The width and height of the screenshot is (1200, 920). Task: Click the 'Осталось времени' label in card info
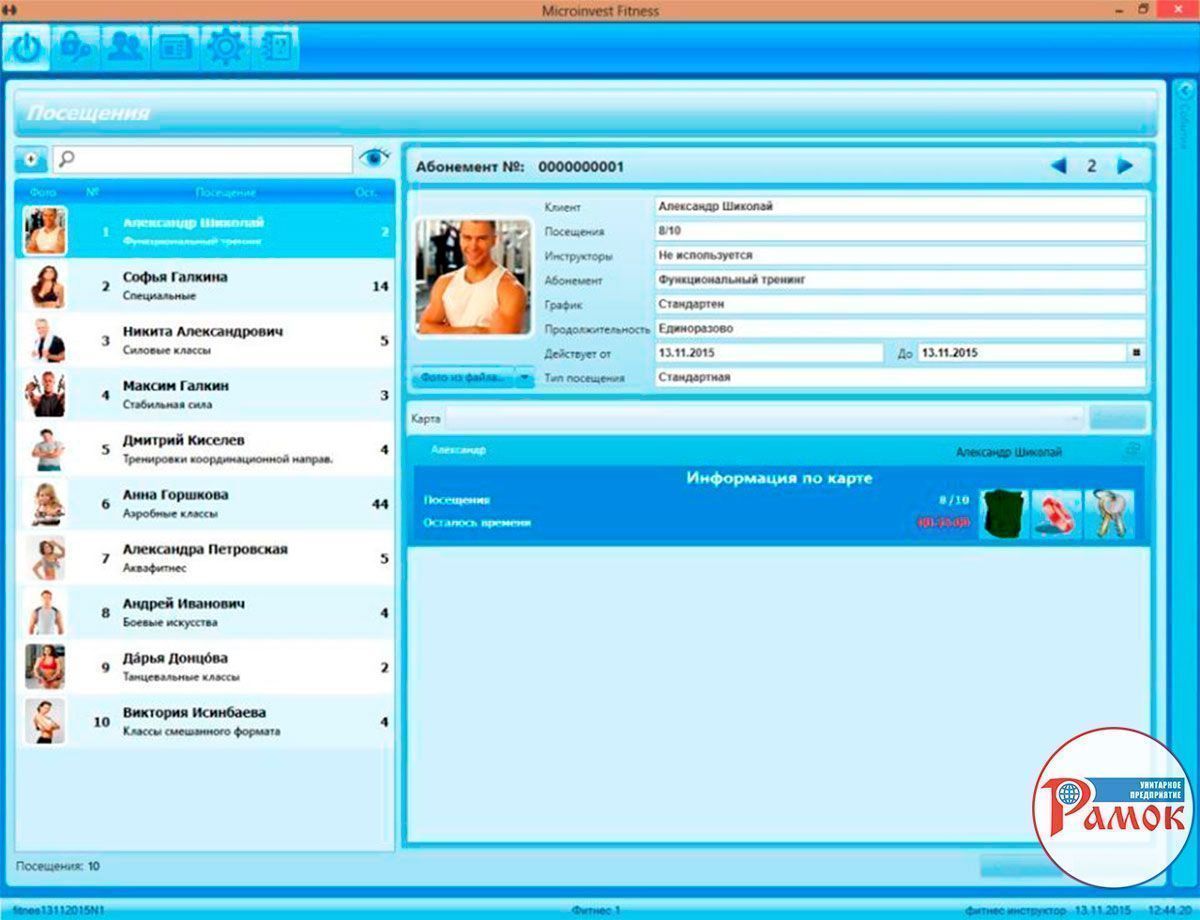click(x=477, y=522)
